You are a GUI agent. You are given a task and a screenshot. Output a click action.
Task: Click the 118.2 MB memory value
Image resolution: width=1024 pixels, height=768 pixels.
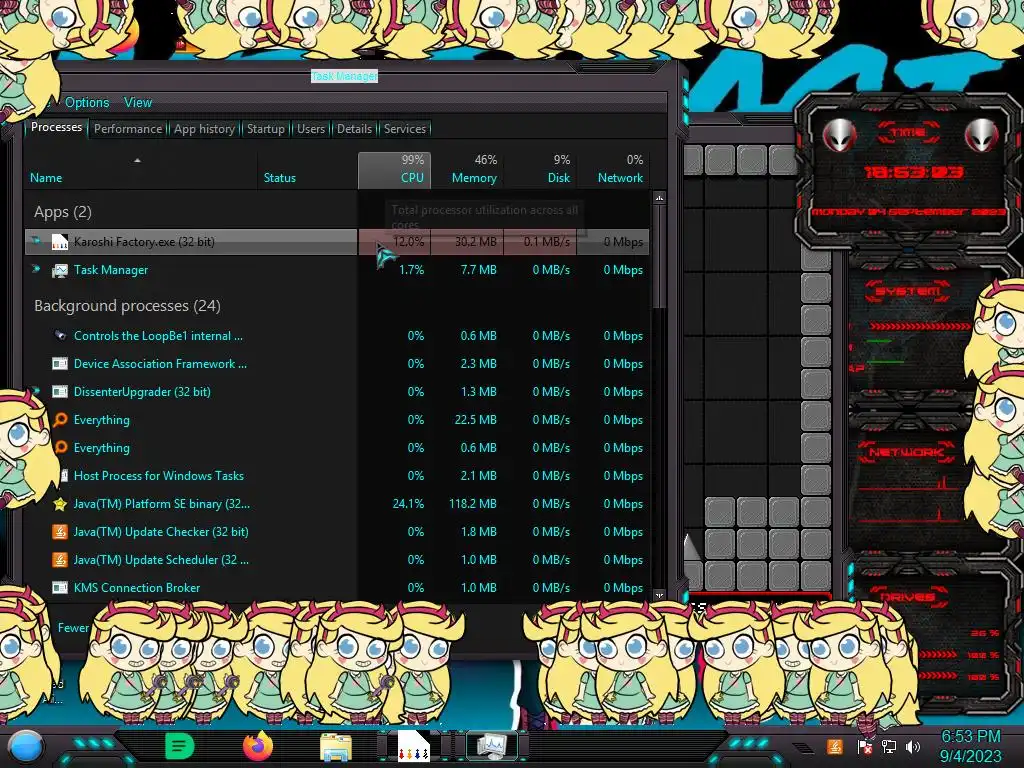(472, 504)
